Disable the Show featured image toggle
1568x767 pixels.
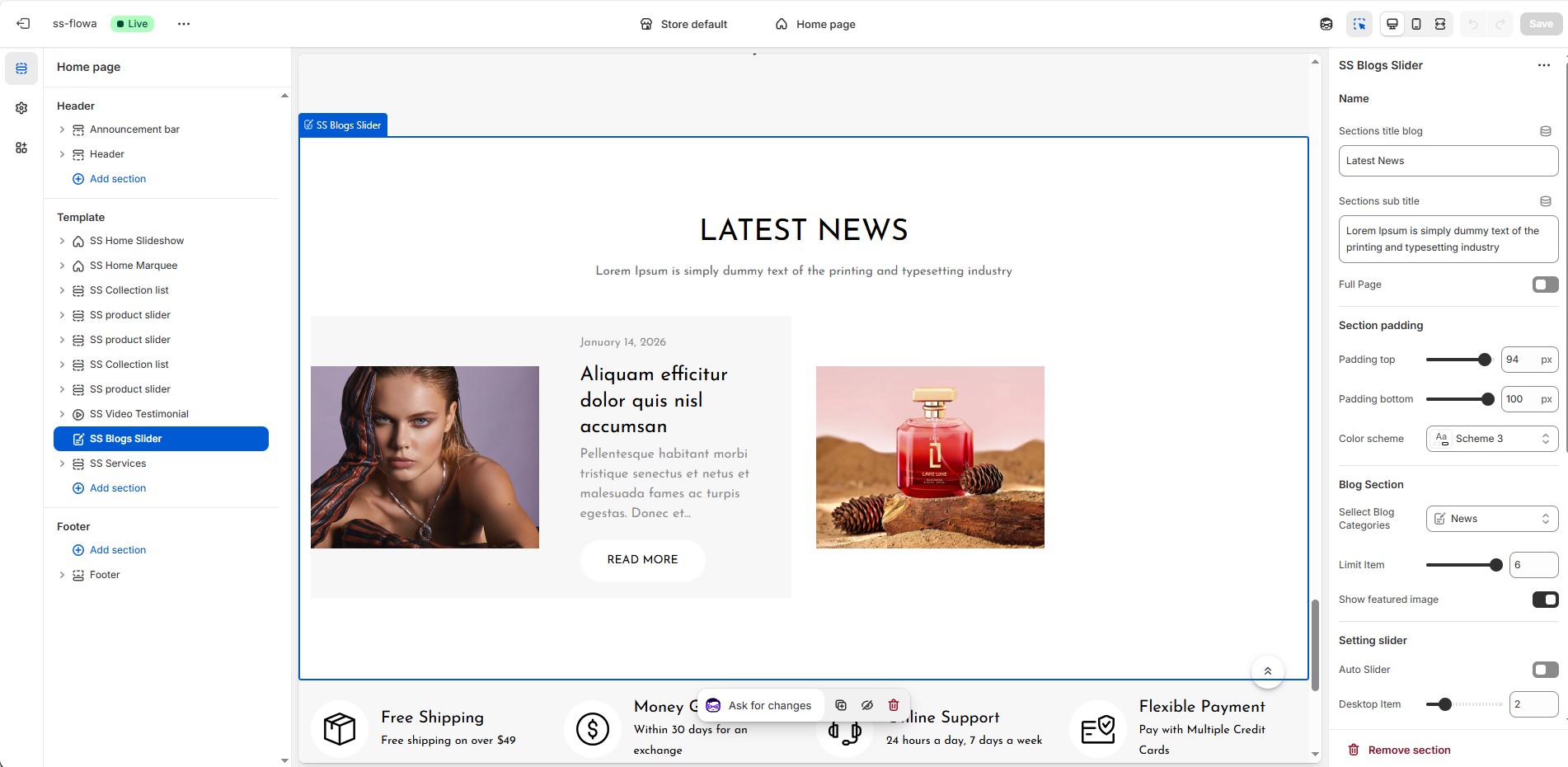coord(1545,600)
